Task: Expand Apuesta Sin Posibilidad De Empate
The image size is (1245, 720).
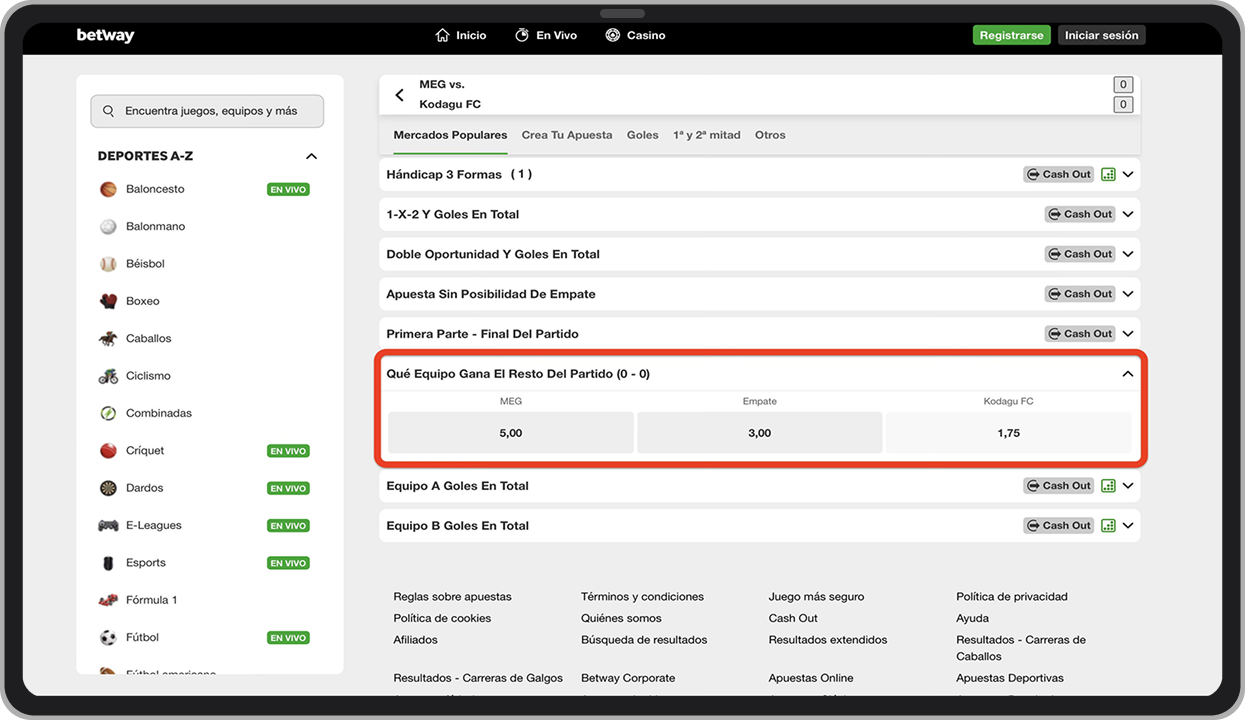Action: tap(1128, 294)
